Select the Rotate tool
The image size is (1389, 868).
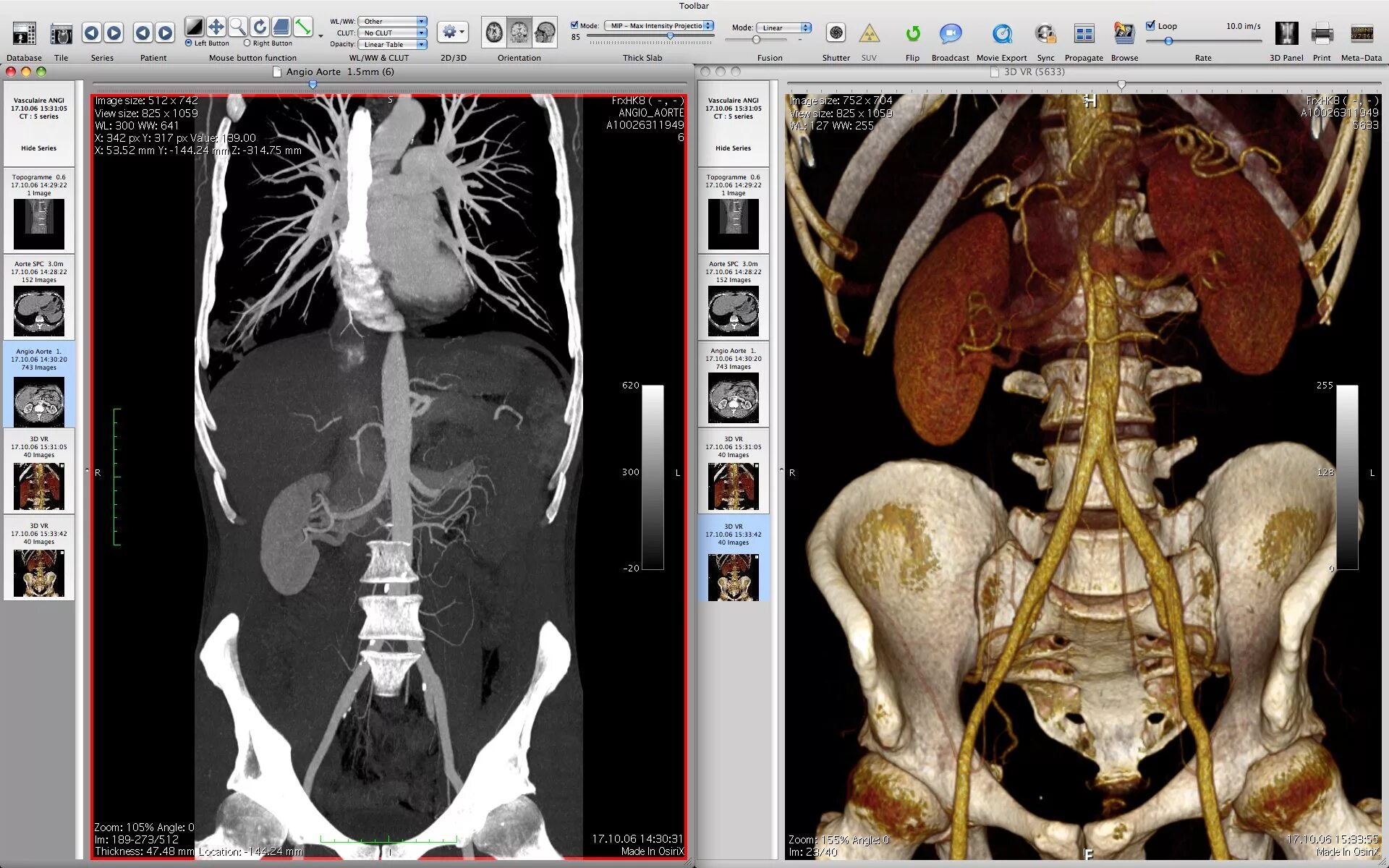click(x=259, y=27)
